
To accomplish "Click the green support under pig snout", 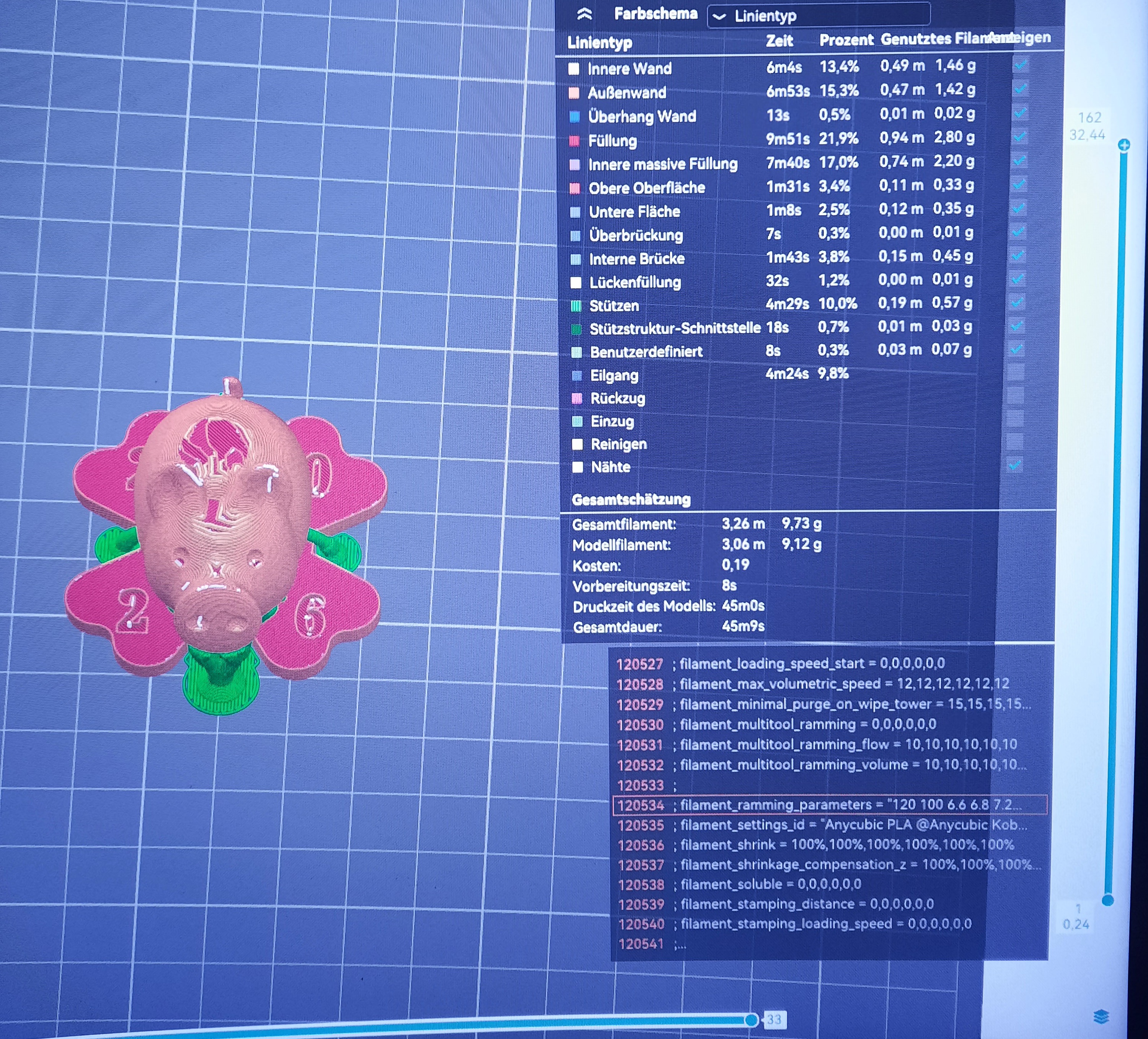I will pyautogui.click(x=221, y=681).
